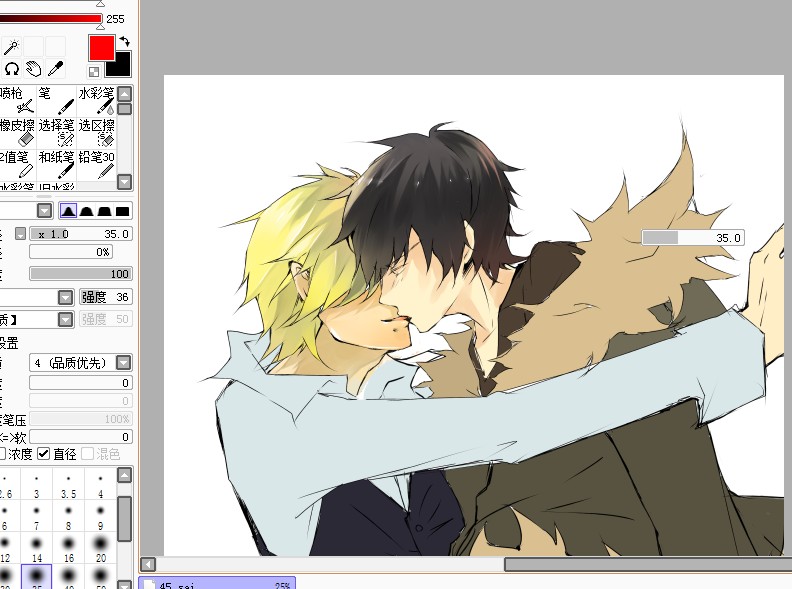Choose the solid rectangular brush edge shape
The image size is (792, 589).
pyautogui.click(x=123, y=211)
